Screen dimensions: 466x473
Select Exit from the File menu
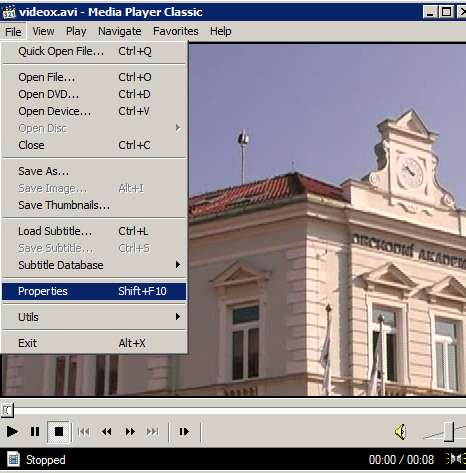coord(94,343)
